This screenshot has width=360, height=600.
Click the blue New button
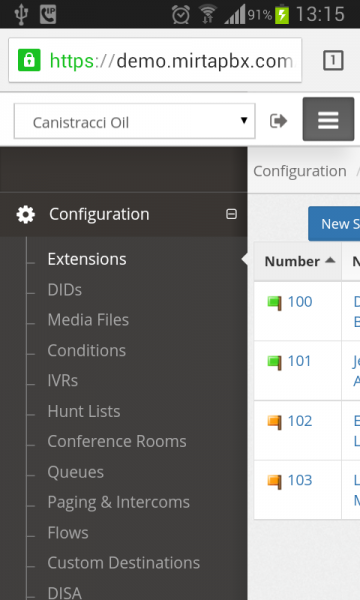tap(334, 224)
